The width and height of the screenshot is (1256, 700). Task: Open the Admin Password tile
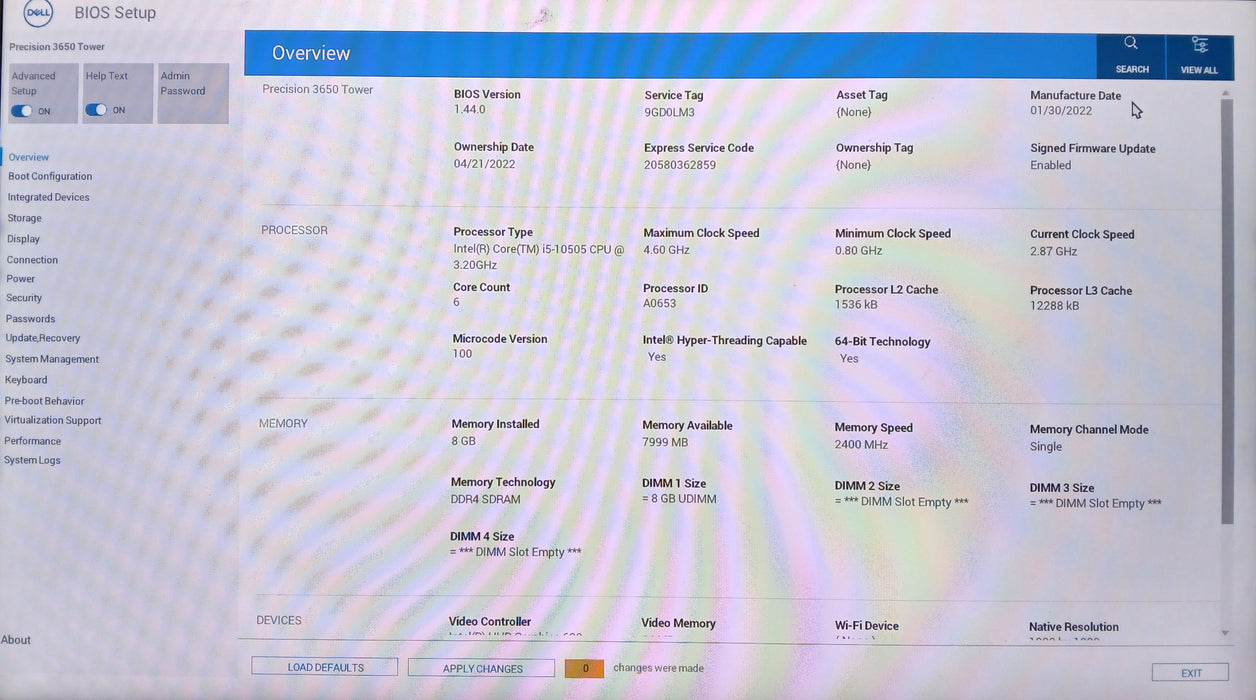[193, 93]
